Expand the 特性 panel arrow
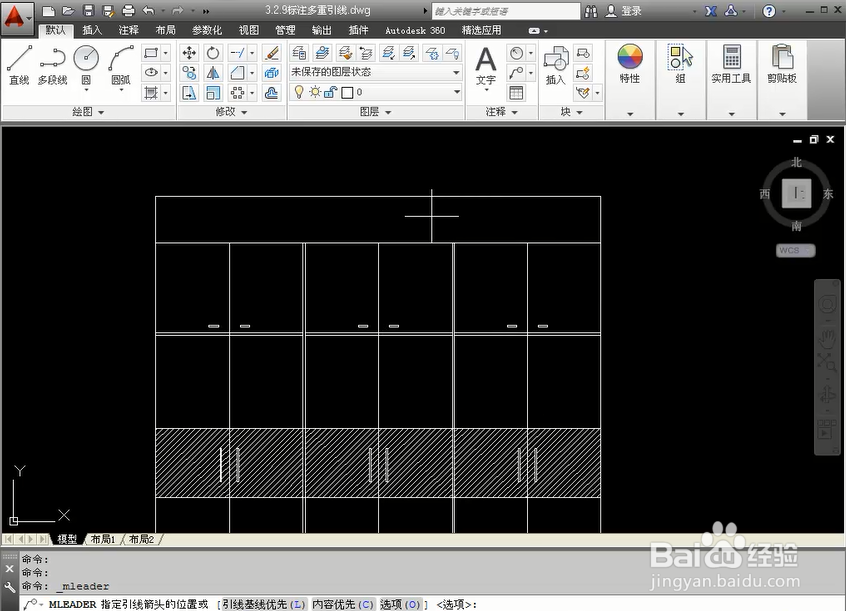Screen dimensions: 846x611 630,114
